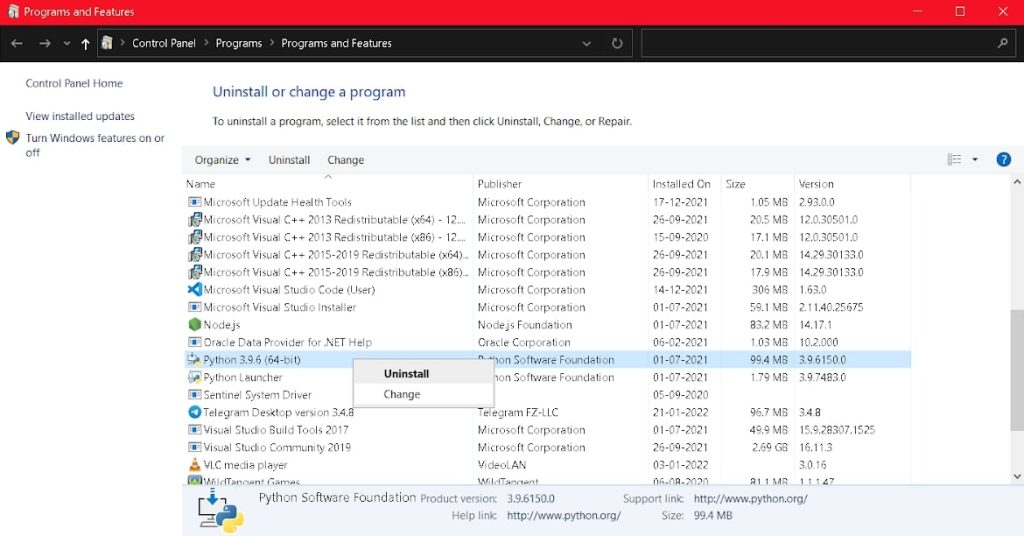Screen dimensions: 1024x536
Task: Select Visual Studio Build Tools 2017 icon
Action: pyautogui.click(x=194, y=430)
